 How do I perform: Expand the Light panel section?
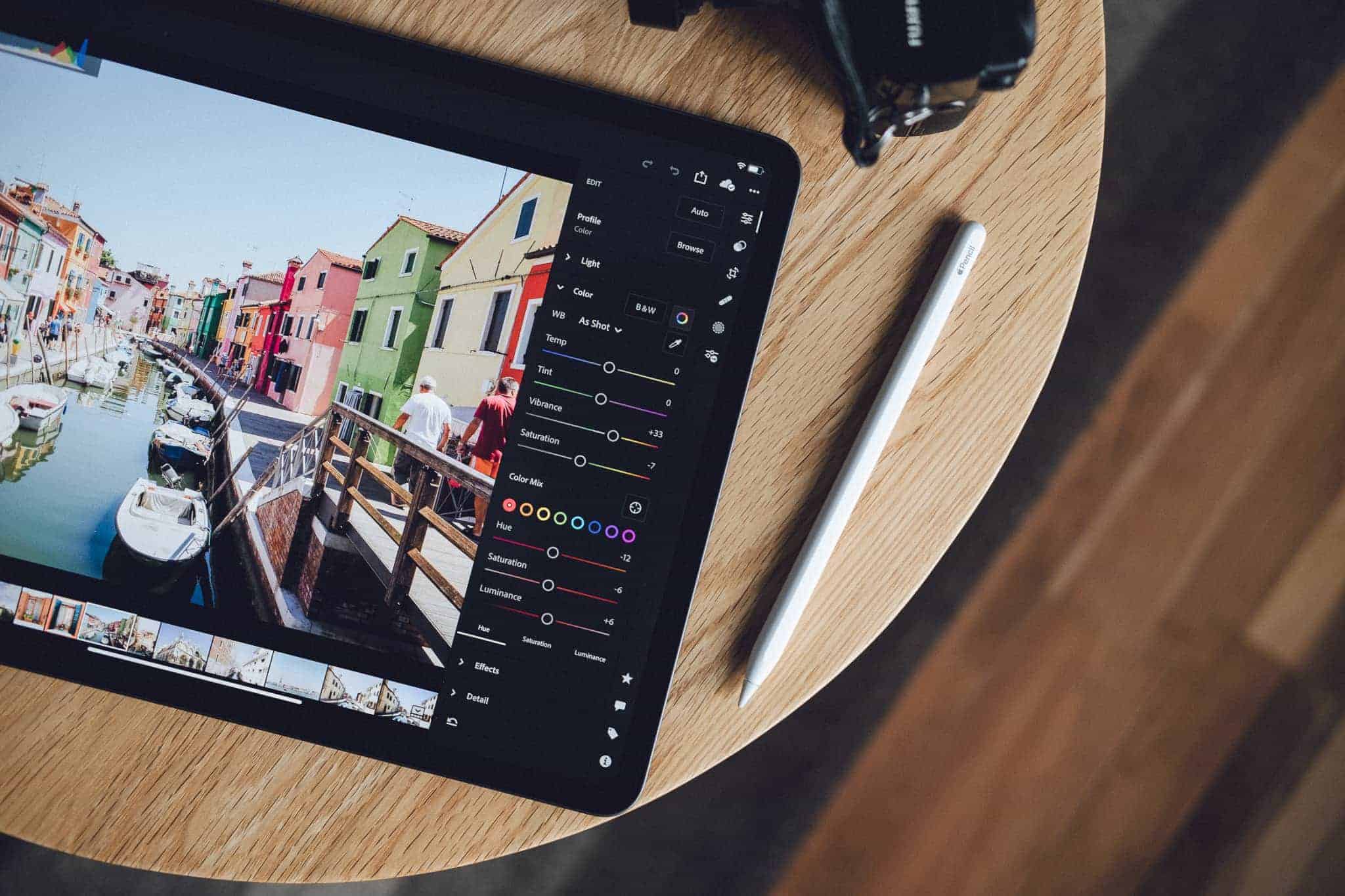point(580,264)
